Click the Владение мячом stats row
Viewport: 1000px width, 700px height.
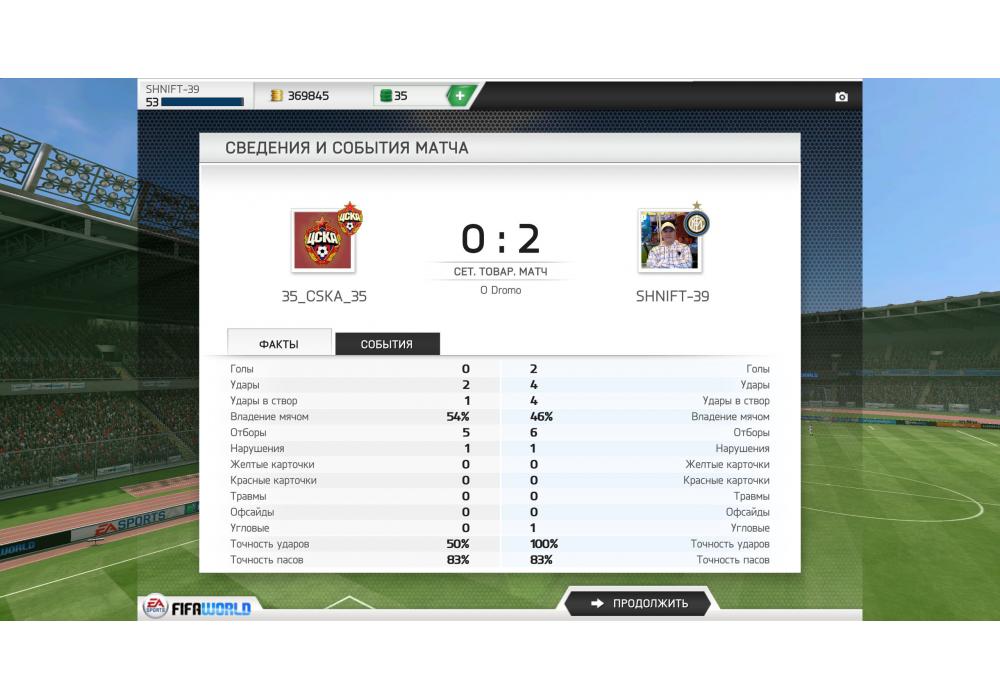[500, 416]
